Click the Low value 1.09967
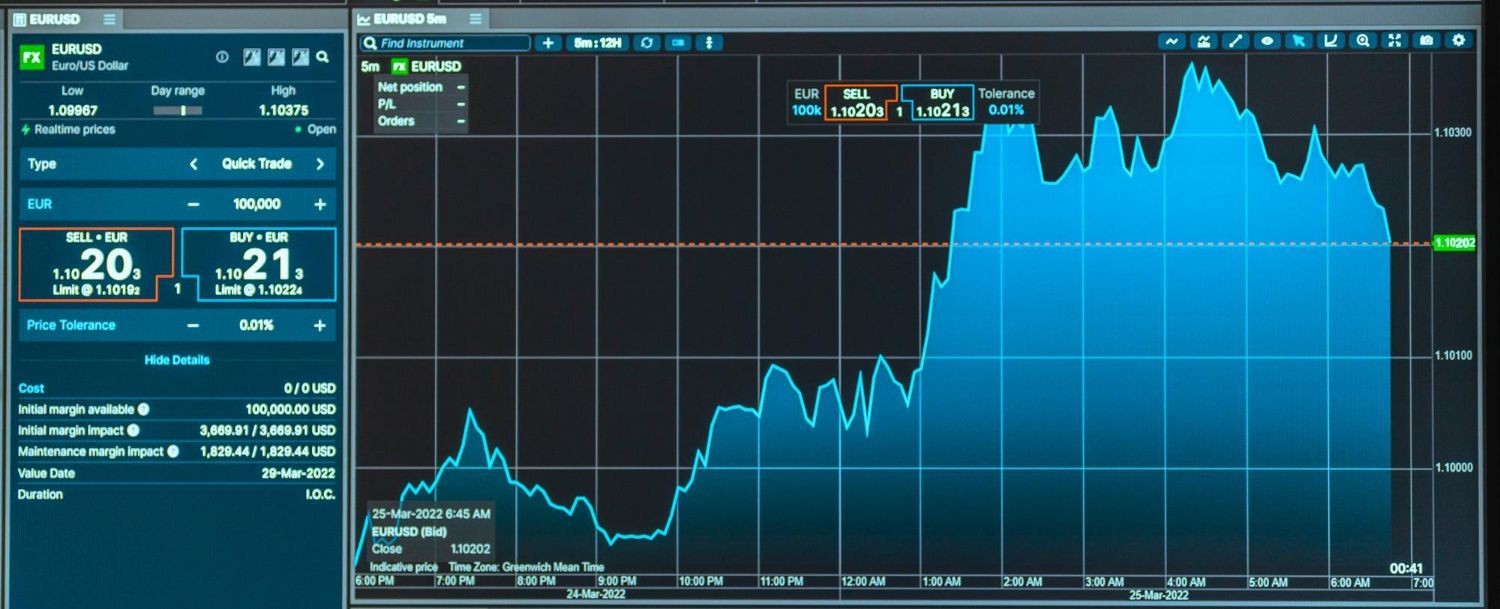The image size is (1500, 609). pyautogui.click(x=73, y=110)
